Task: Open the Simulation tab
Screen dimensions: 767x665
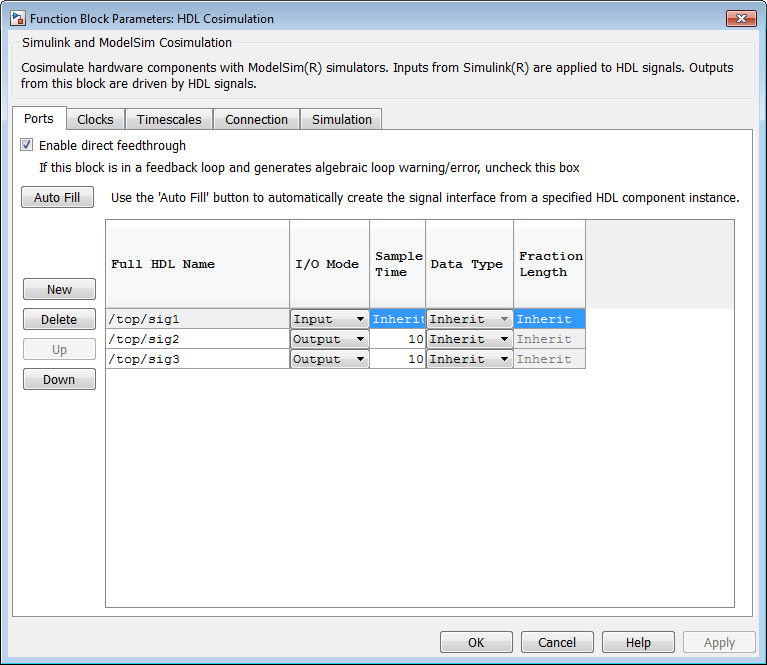Action: [x=342, y=119]
